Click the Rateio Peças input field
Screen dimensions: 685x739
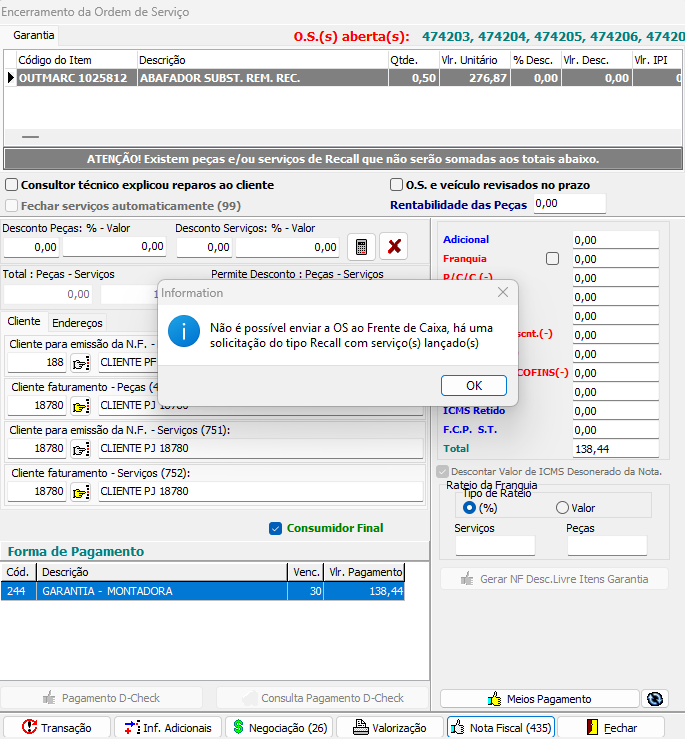point(607,545)
